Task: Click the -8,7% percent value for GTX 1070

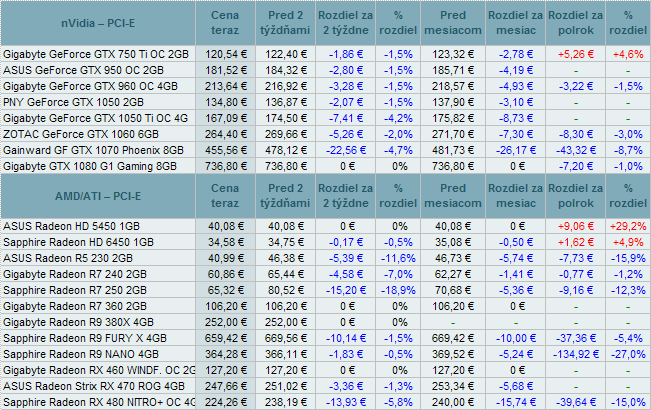Action: 630,150
